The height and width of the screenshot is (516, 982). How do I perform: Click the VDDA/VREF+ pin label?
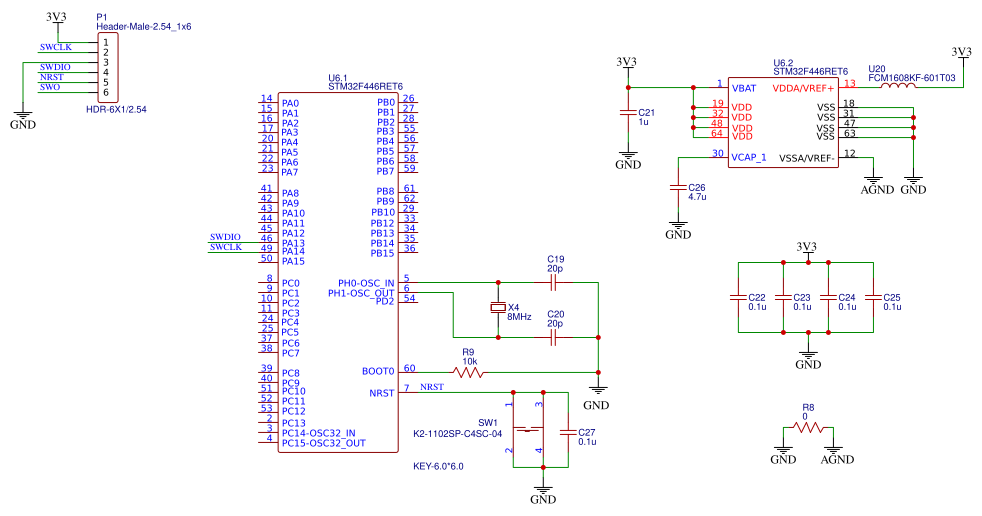803,88
